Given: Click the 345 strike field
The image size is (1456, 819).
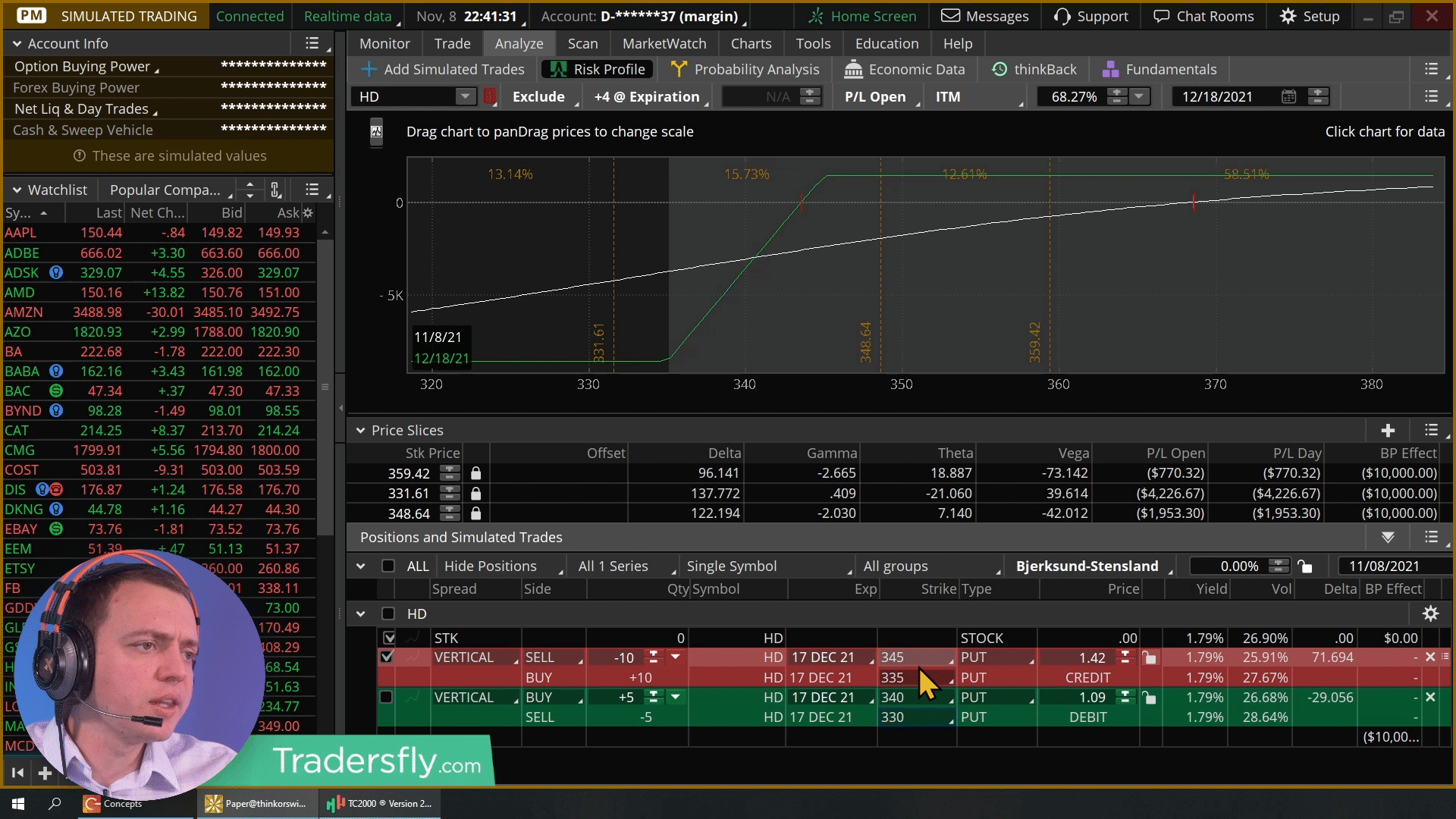Looking at the screenshot, I should point(915,657).
